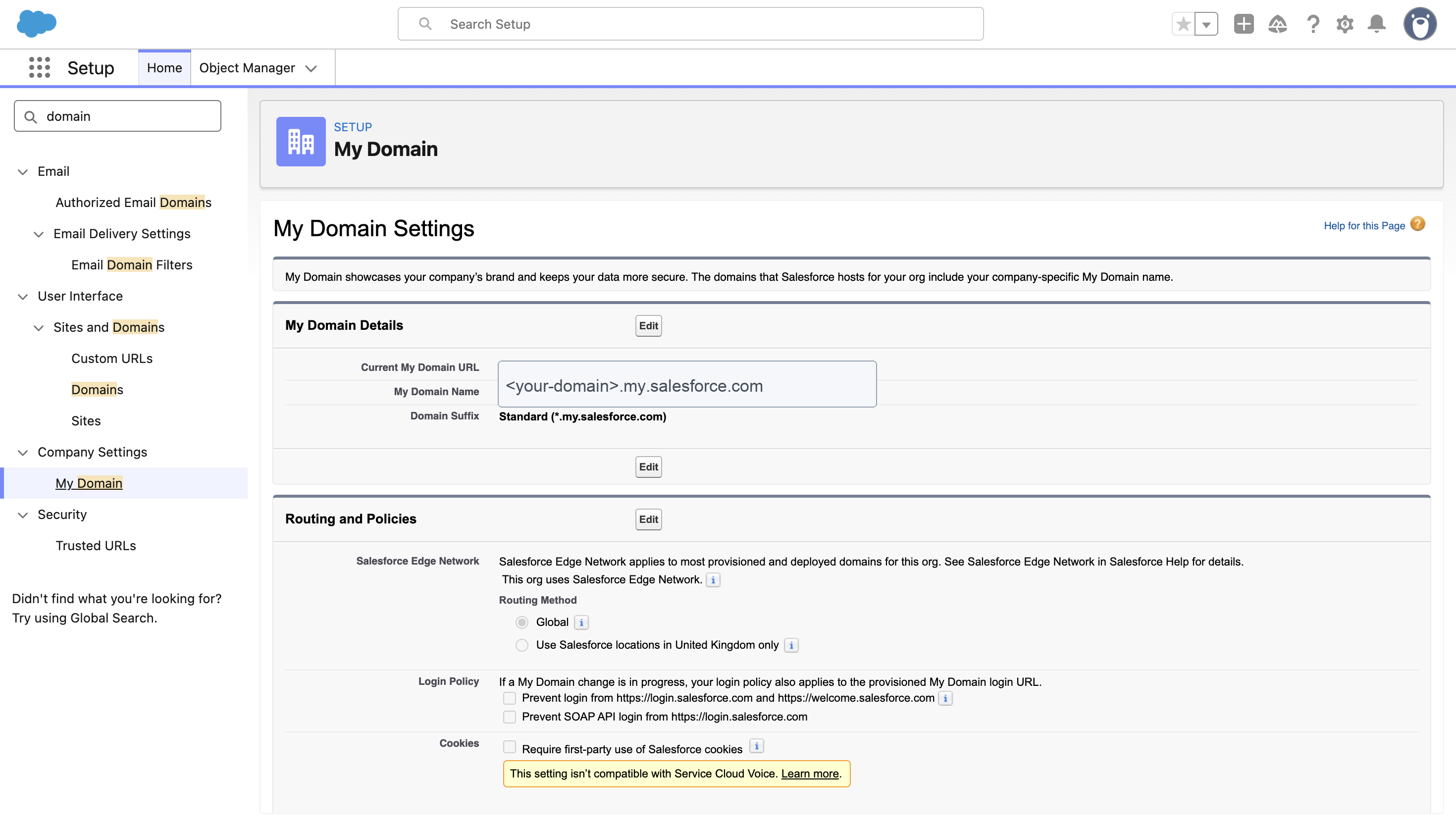Open the Global Actions plus icon
This screenshot has width=1456, height=826.
tap(1244, 24)
